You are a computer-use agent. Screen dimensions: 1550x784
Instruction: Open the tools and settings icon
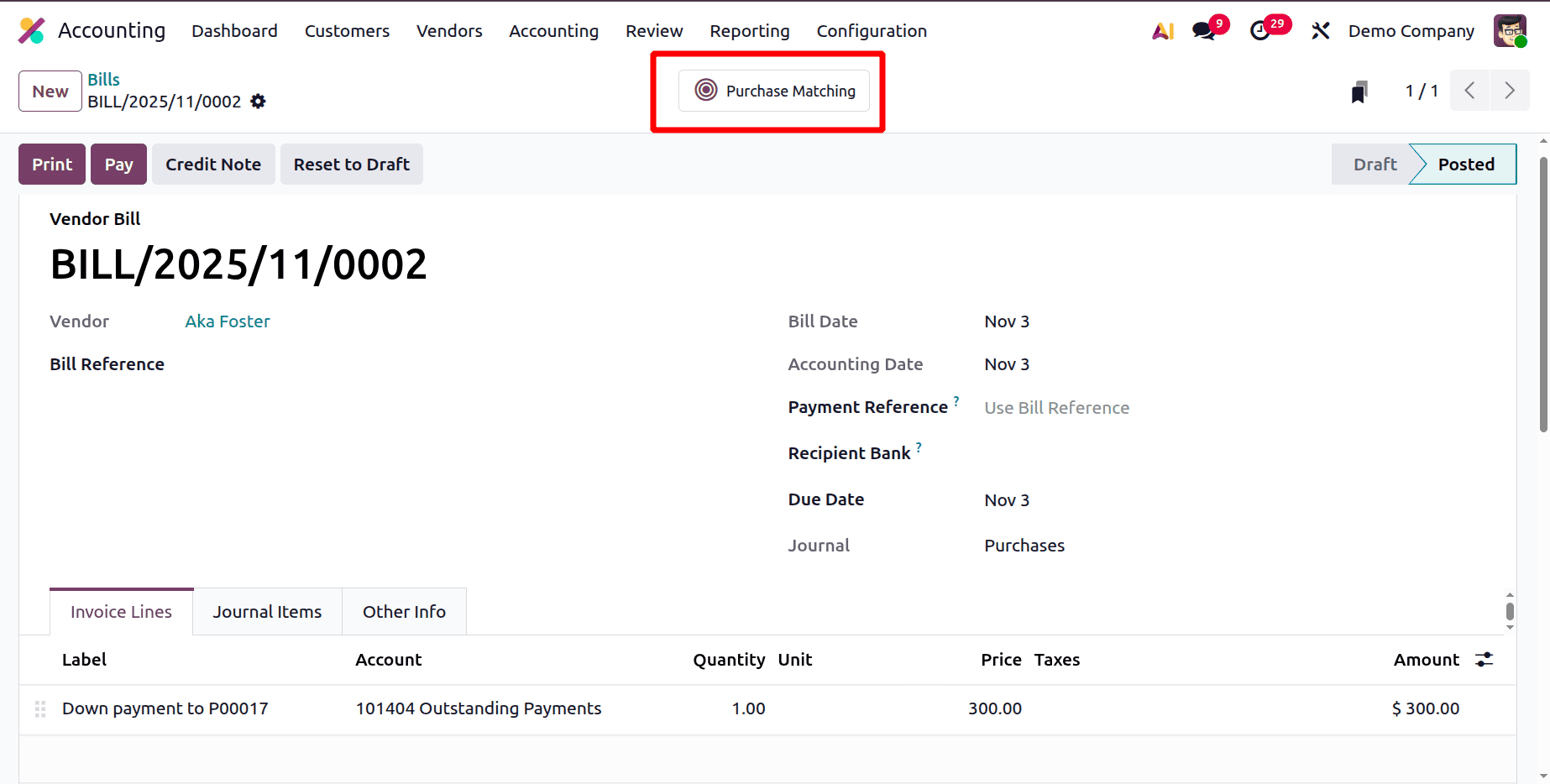click(x=1320, y=30)
